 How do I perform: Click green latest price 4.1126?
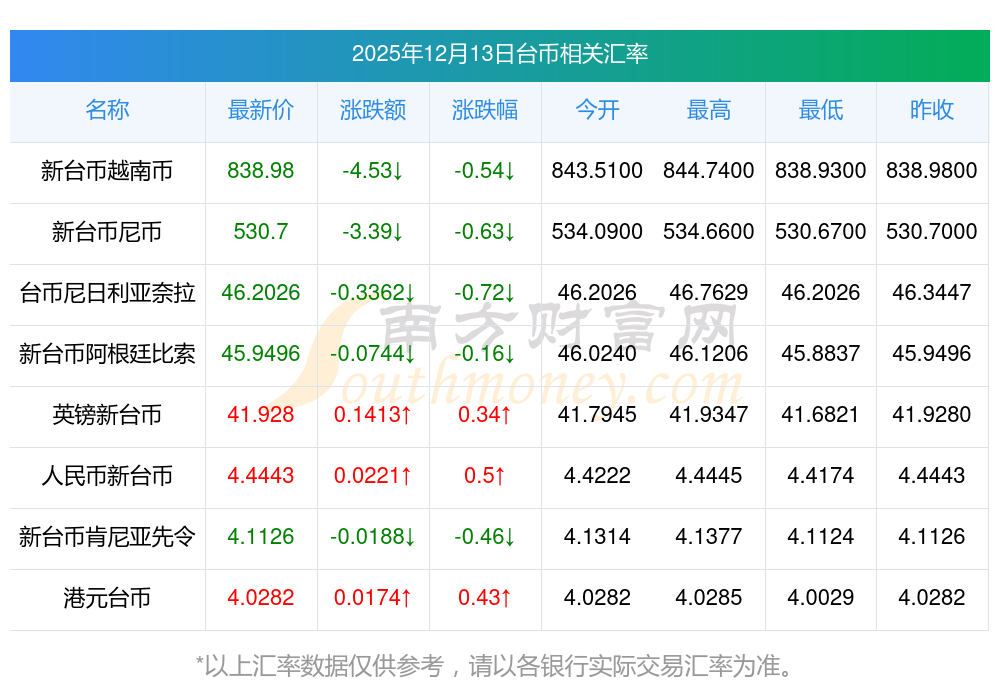261,536
